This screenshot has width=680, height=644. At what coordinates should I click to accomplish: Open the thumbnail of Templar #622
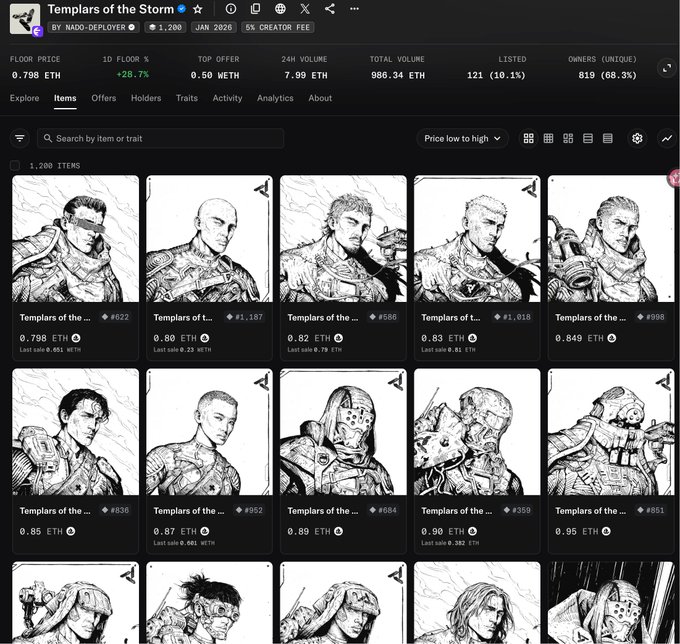coord(75,239)
